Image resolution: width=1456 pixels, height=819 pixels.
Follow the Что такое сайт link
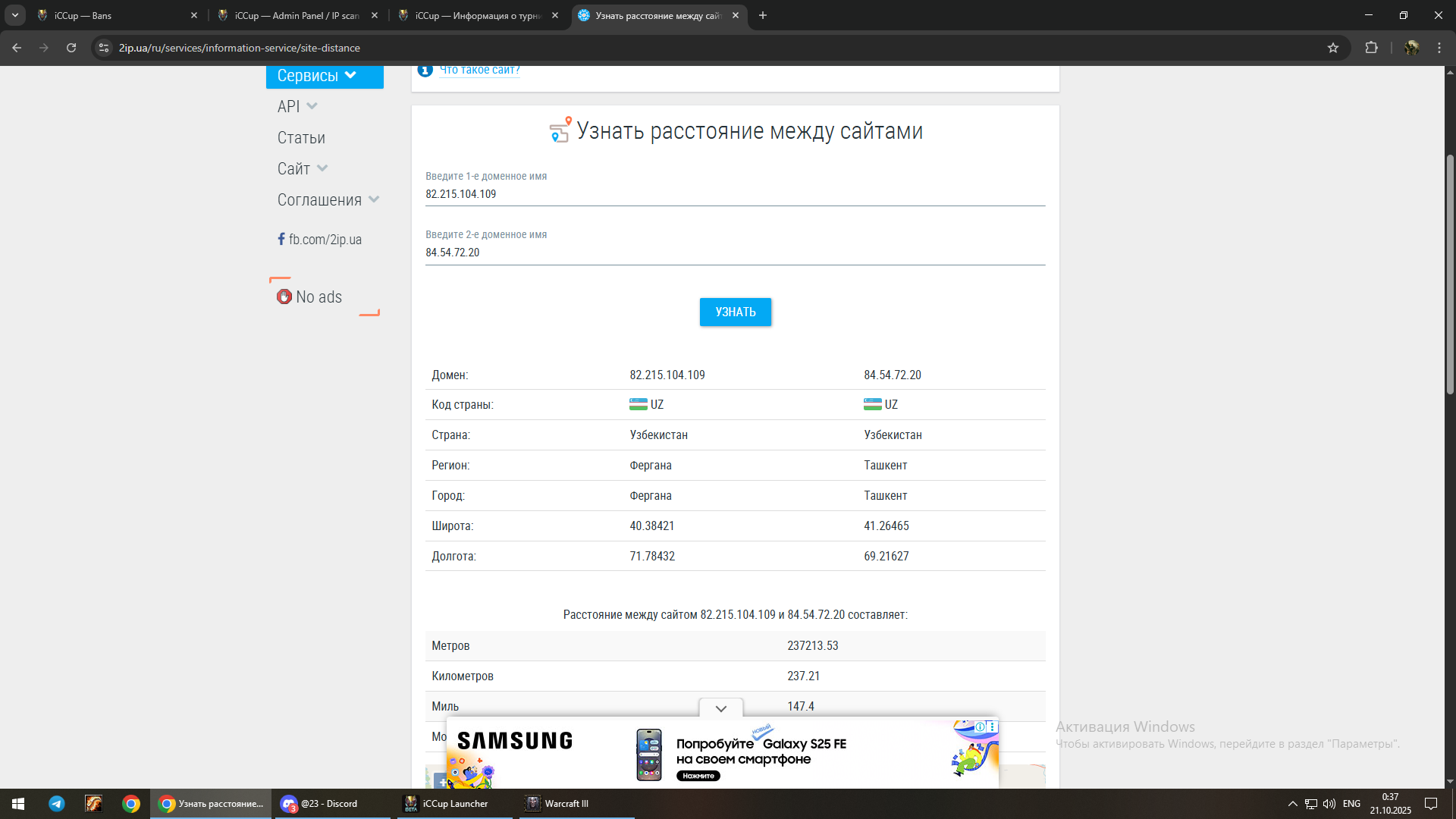tap(479, 70)
